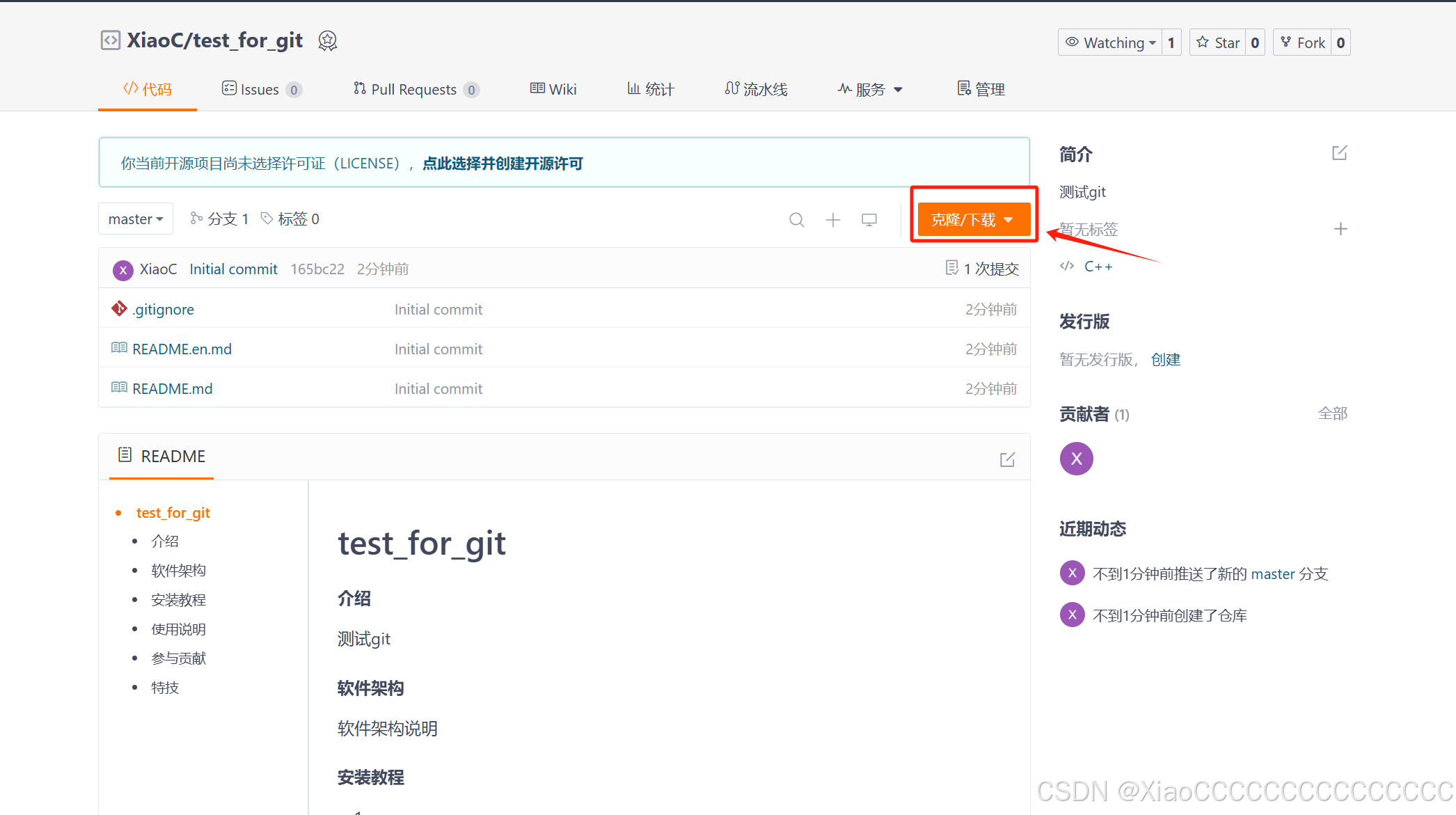Click the repository code icon beside XiaoC/test_for_git
Screen dimensions: 1456x815
pyautogui.click(x=110, y=40)
